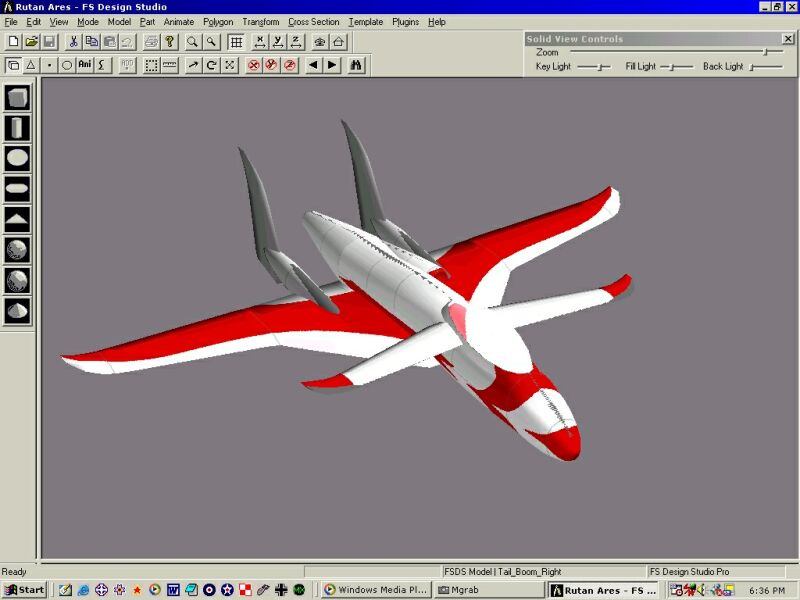Expand the Template menu

[x=365, y=22]
